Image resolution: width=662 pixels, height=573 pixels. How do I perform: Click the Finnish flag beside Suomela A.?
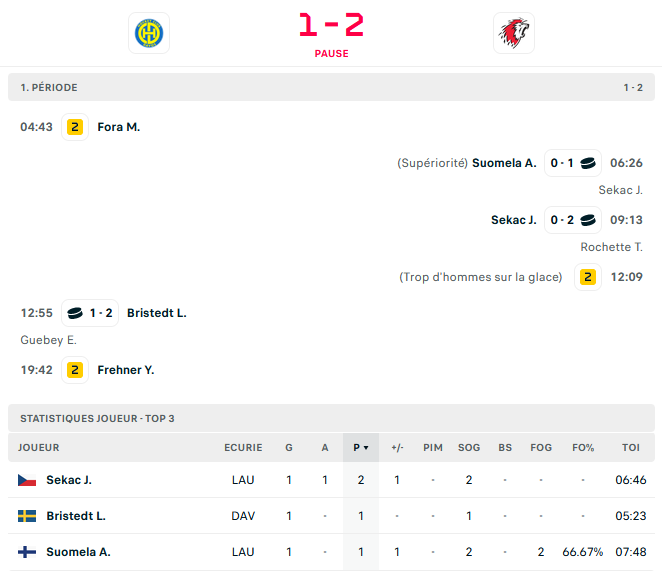point(27,552)
